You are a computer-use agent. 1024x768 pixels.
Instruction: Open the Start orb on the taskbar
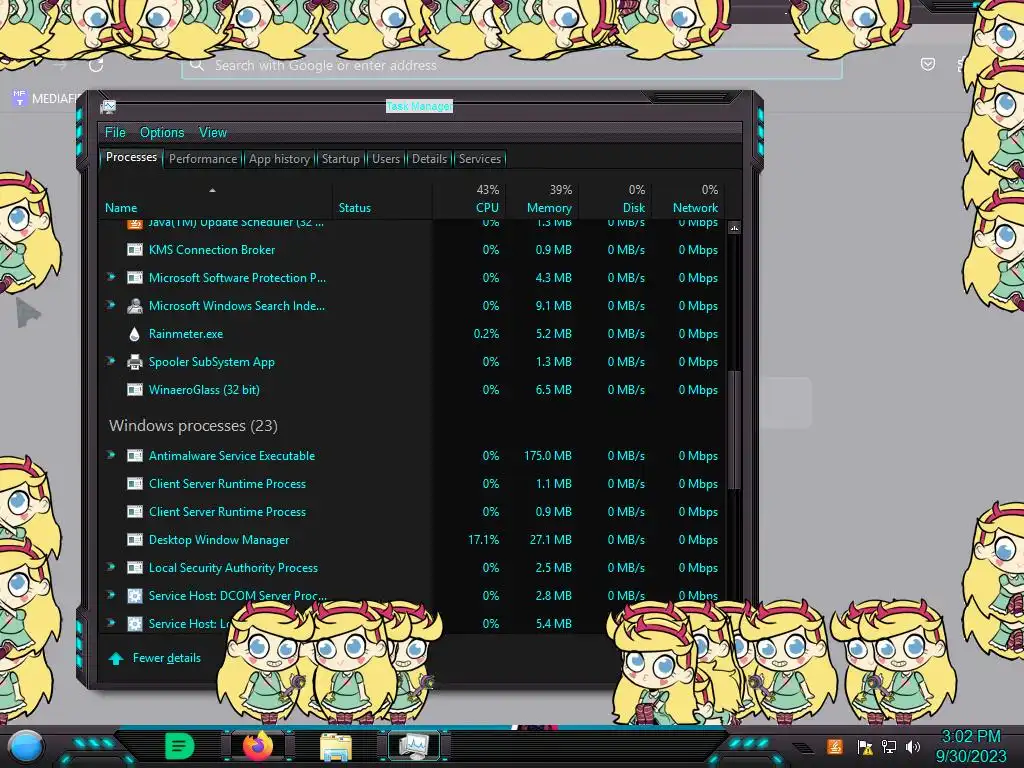click(25, 747)
